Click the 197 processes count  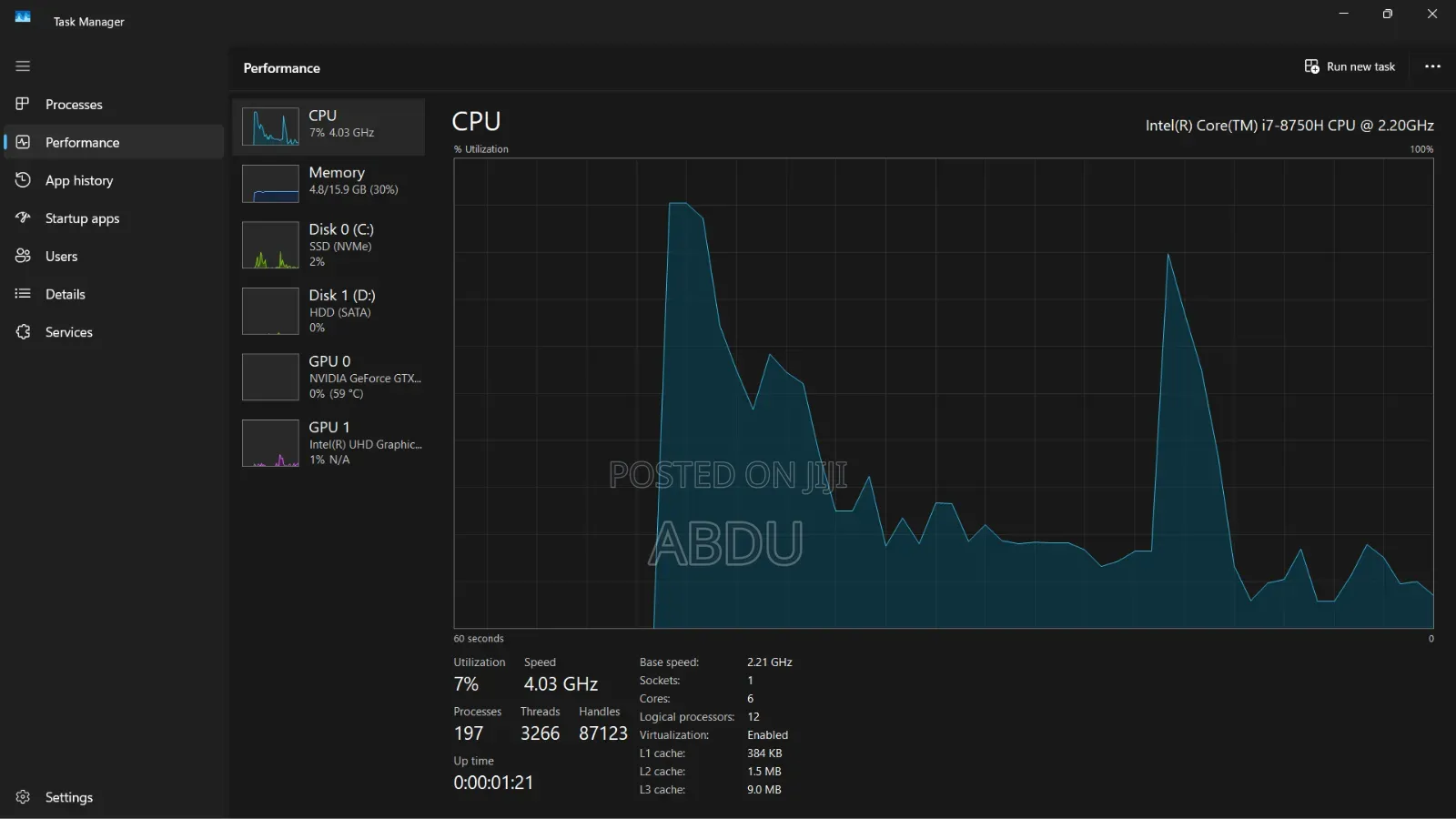(469, 733)
